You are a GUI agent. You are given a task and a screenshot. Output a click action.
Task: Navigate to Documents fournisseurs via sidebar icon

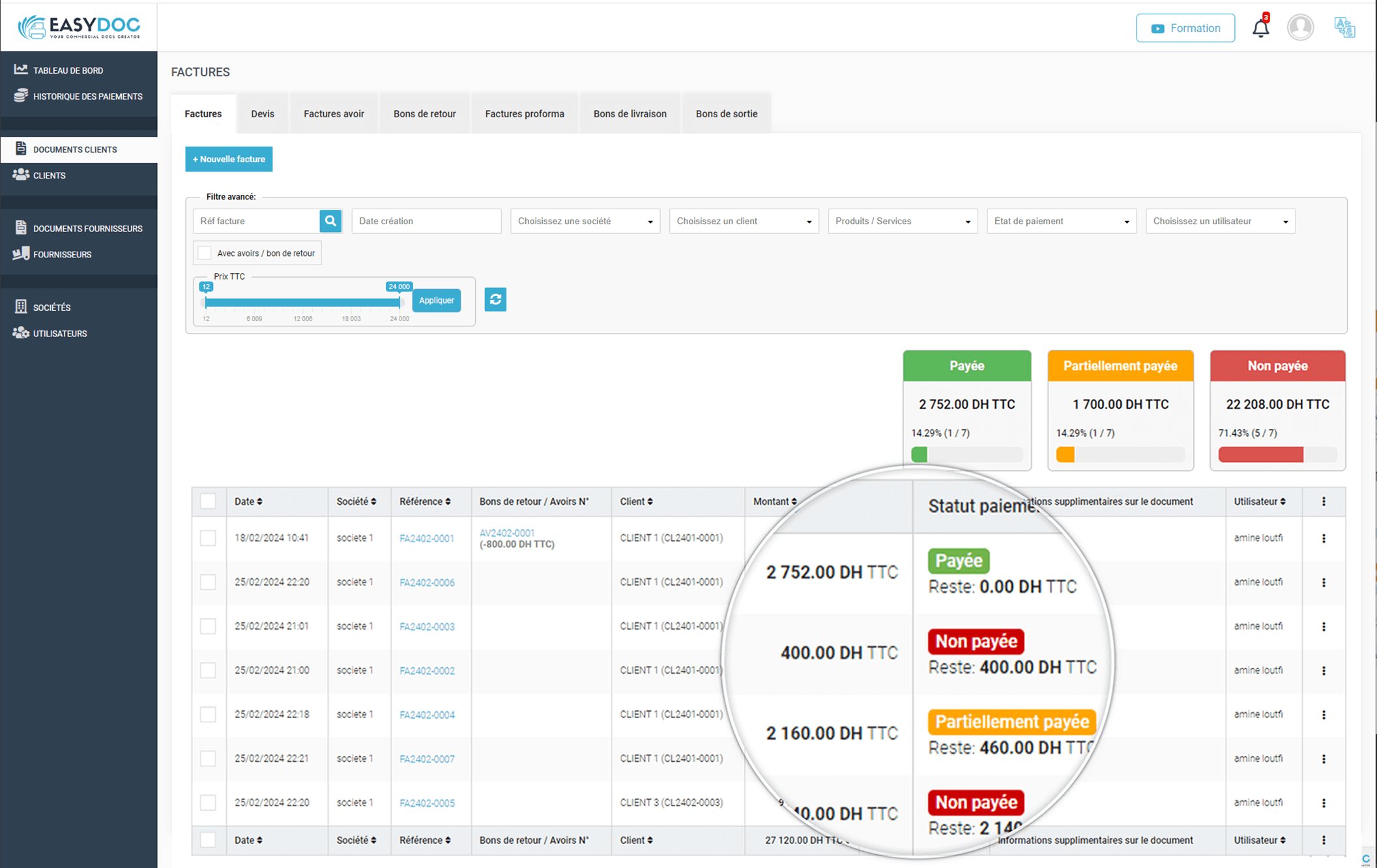coord(20,227)
